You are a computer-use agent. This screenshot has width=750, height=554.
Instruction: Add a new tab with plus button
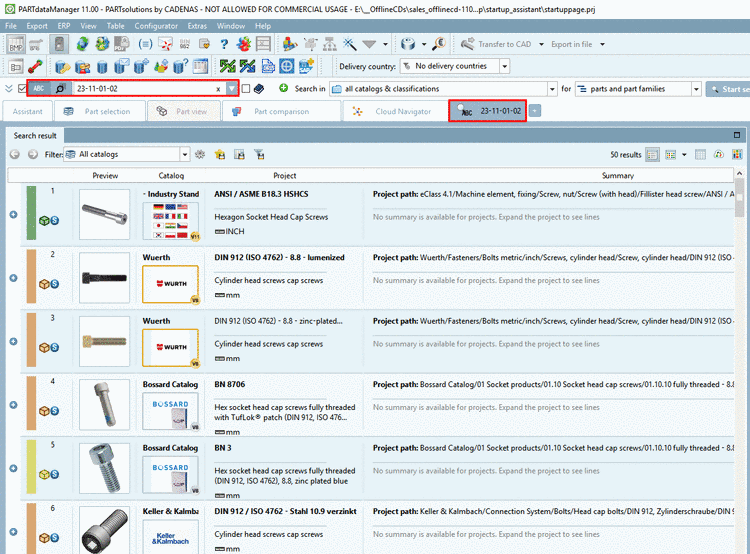[535, 111]
